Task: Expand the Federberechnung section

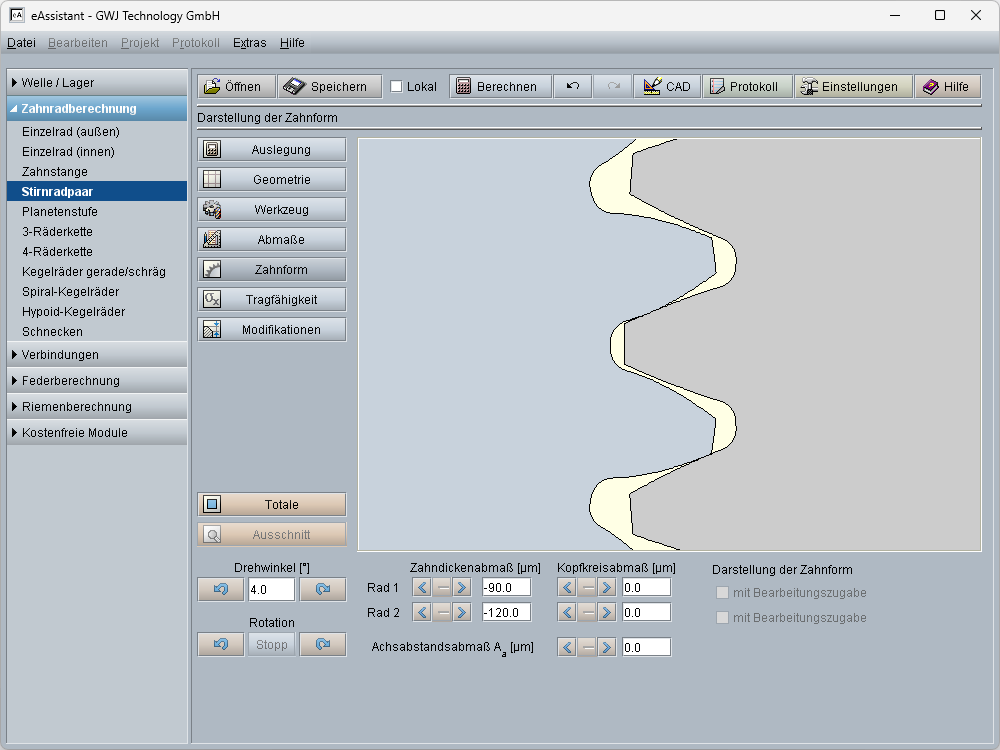Action: pyautogui.click(x=97, y=381)
